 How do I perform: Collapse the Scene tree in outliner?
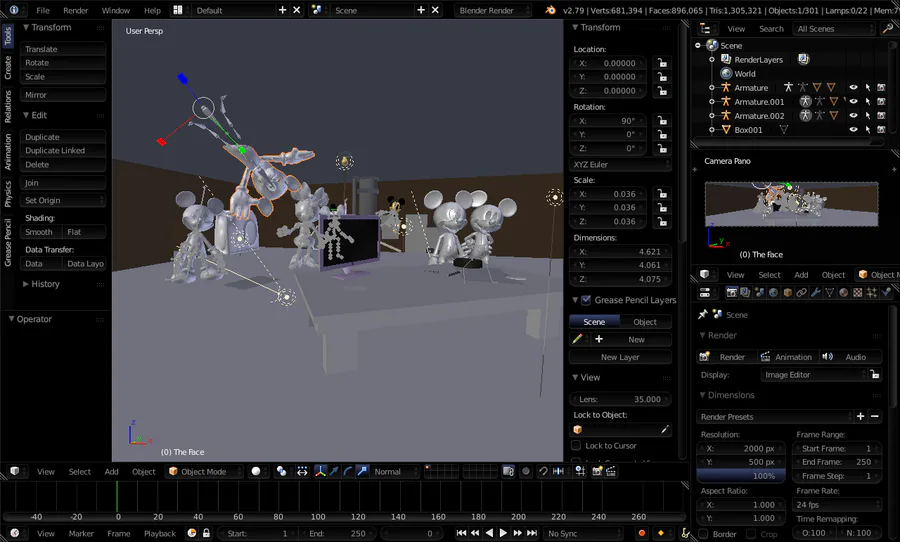click(x=698, y=45)
